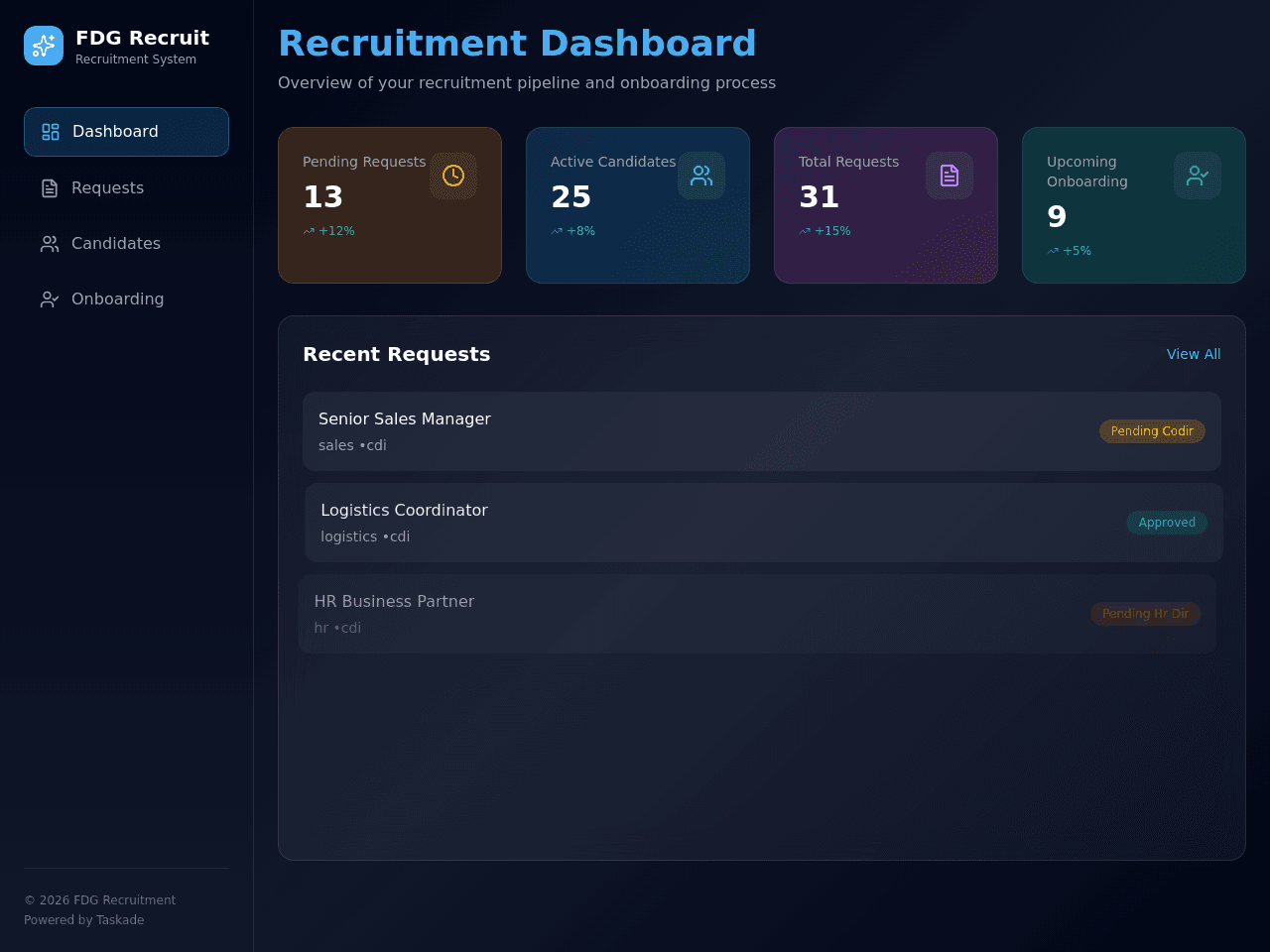This screenshot has width=1270, height=952.
Task: Click the Dashboard grid icon in sidebar
Action: pyautogui.click(x=51, y=132)
